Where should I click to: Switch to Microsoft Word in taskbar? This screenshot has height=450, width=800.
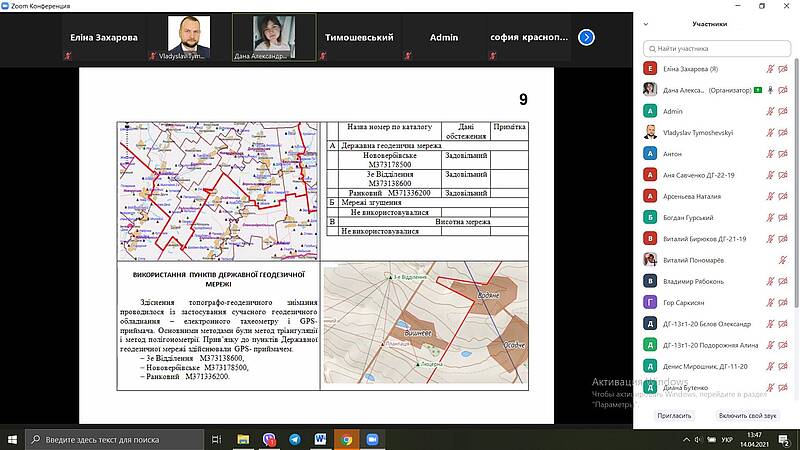coord(320,439)
